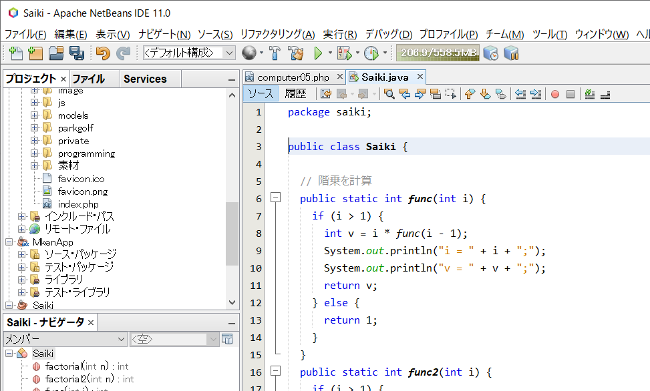Collapse the func method fold at line 6

[276, 197]
